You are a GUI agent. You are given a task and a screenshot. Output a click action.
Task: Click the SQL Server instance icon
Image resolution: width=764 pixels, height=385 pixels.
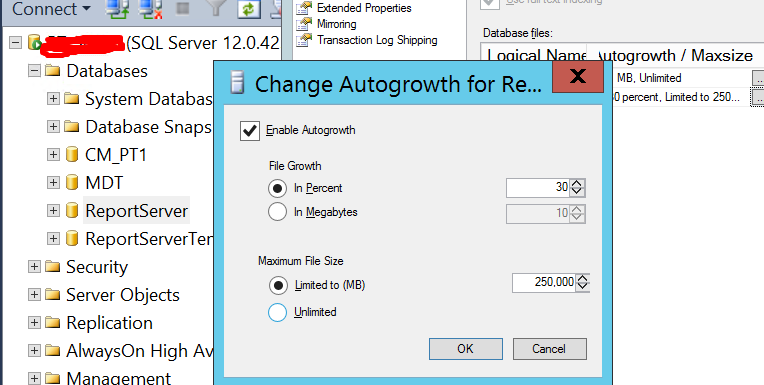point(34,42)
